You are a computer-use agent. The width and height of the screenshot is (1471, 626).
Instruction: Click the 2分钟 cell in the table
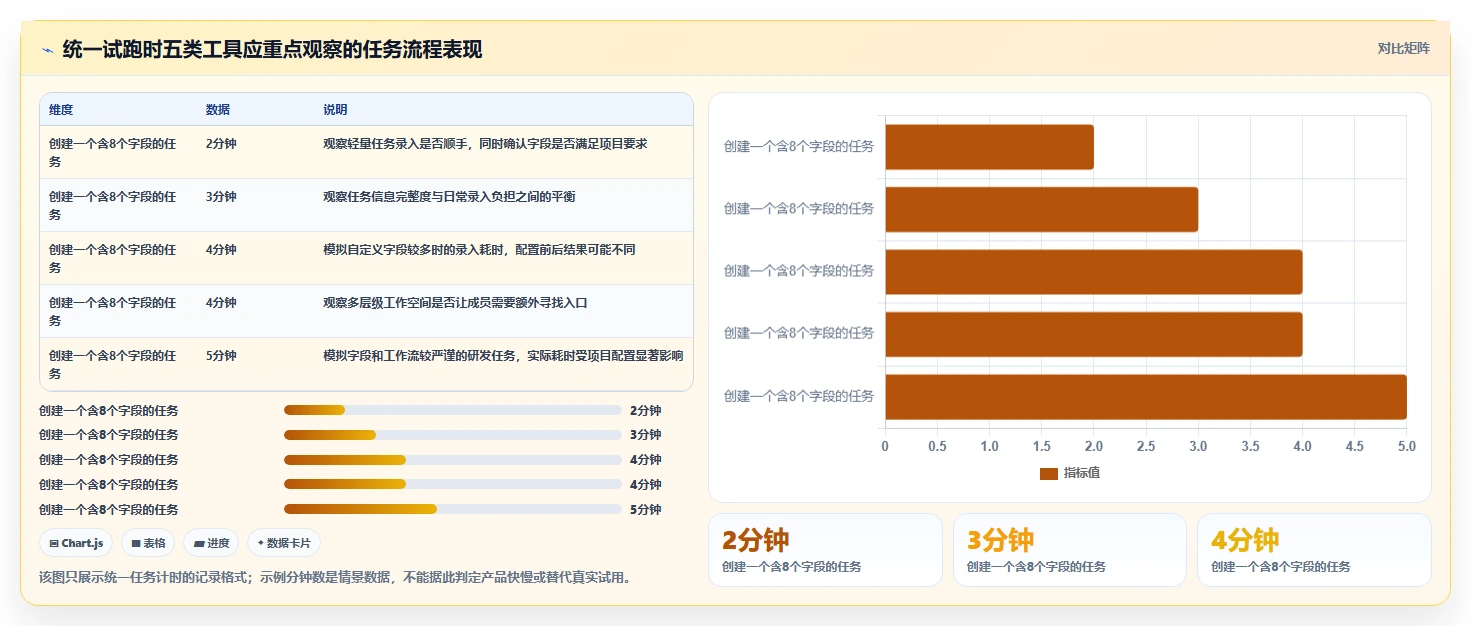coord(221,144)
